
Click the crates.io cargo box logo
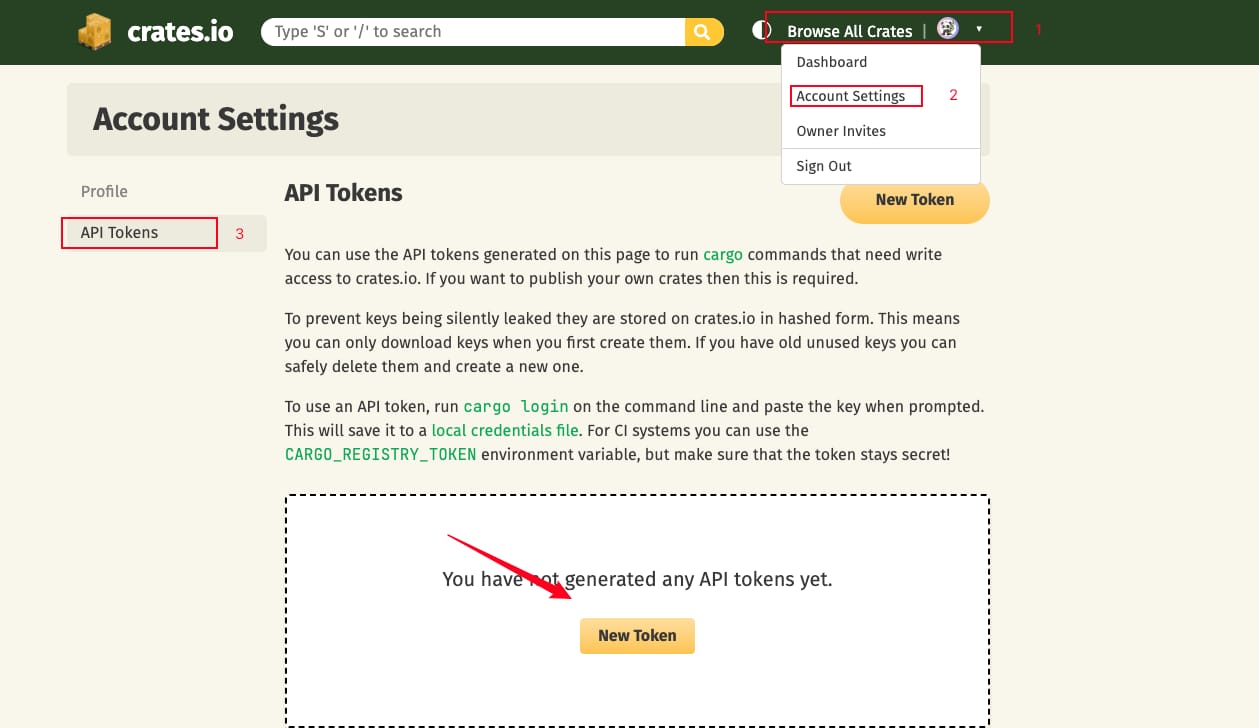point(95,32)
